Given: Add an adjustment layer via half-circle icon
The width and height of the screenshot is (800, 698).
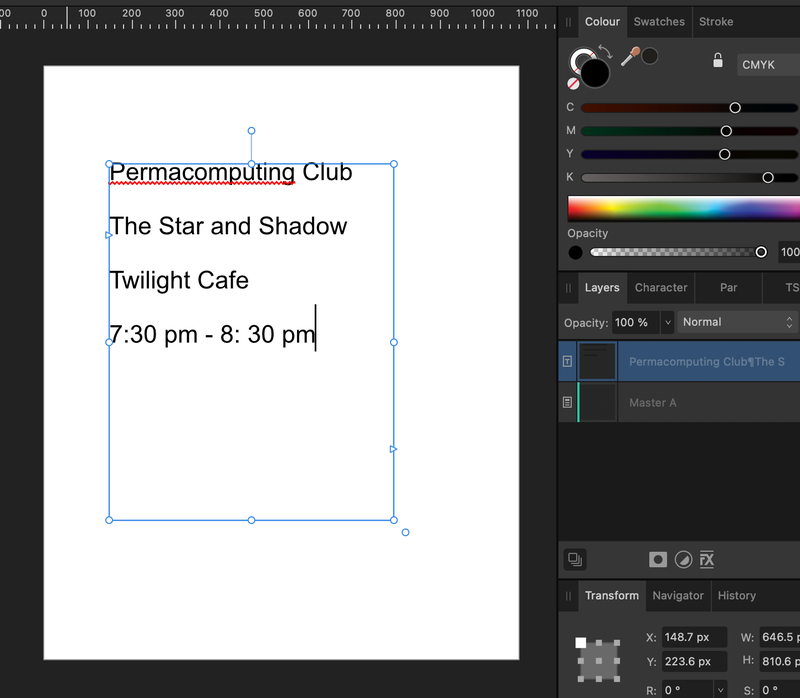Looking at the screenshot, I should point(683,560).
